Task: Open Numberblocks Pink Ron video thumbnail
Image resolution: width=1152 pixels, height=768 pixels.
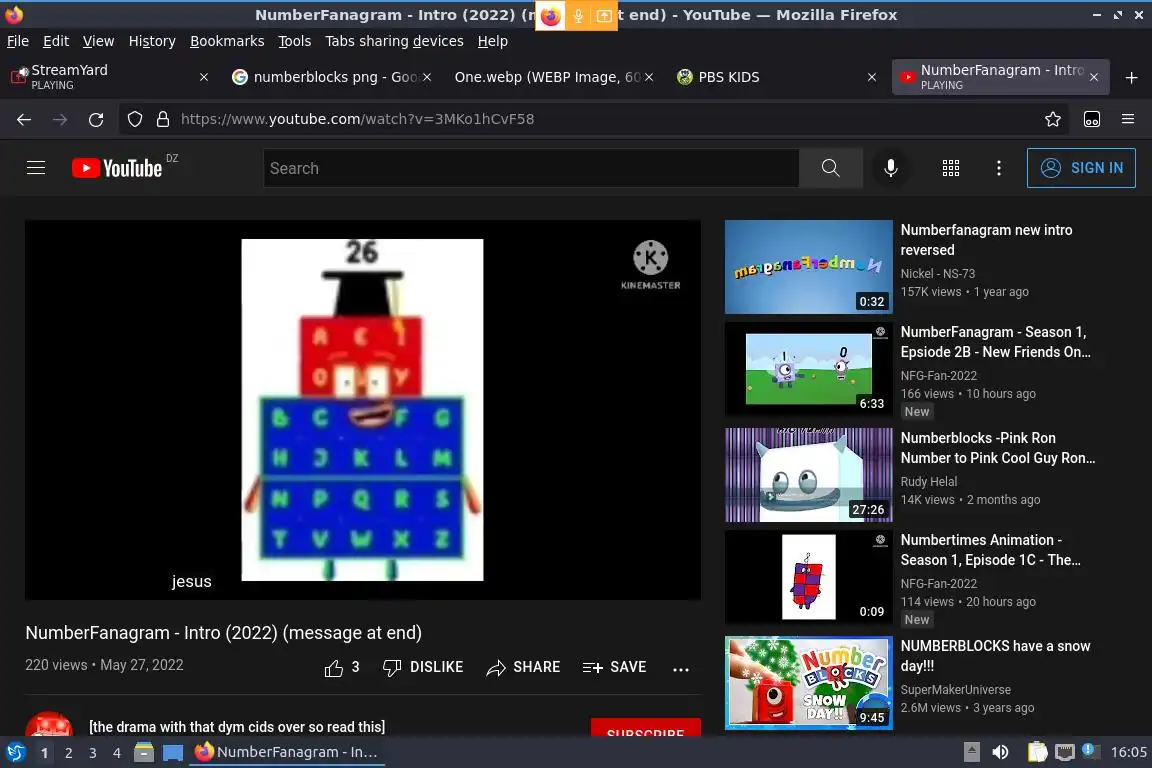Action: [x=808, y=475]
